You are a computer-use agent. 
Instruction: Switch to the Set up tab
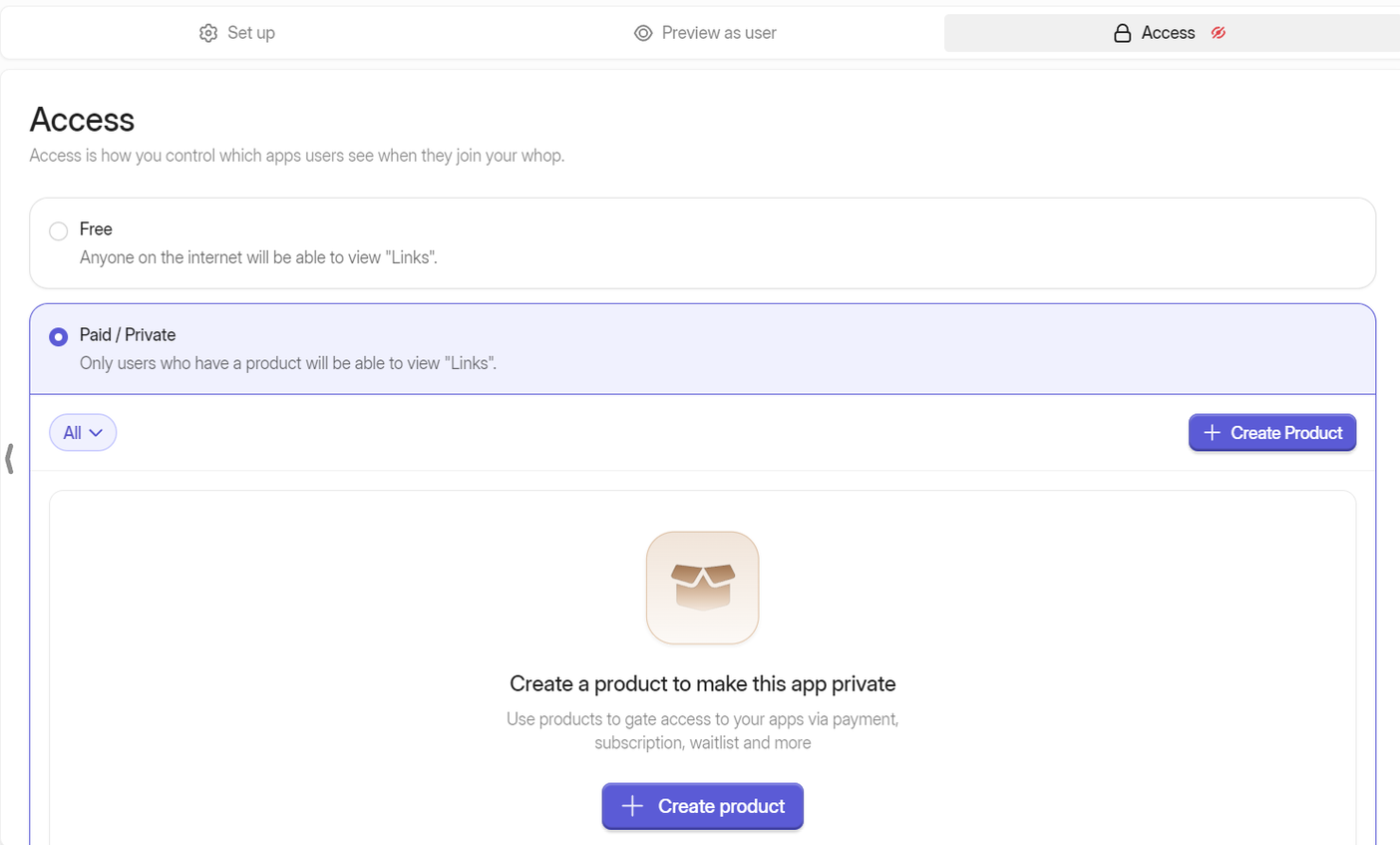click(x=236, y=32)
